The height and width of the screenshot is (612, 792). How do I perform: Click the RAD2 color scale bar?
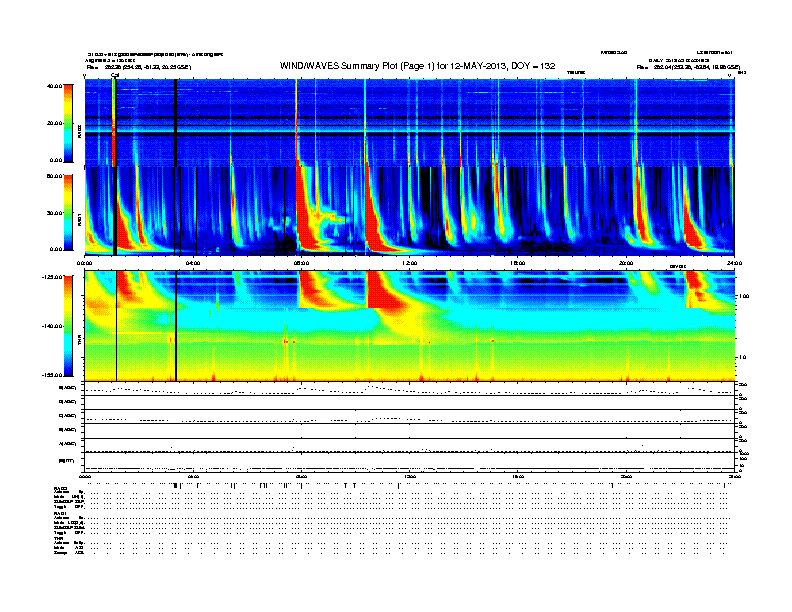pos(68,123)
